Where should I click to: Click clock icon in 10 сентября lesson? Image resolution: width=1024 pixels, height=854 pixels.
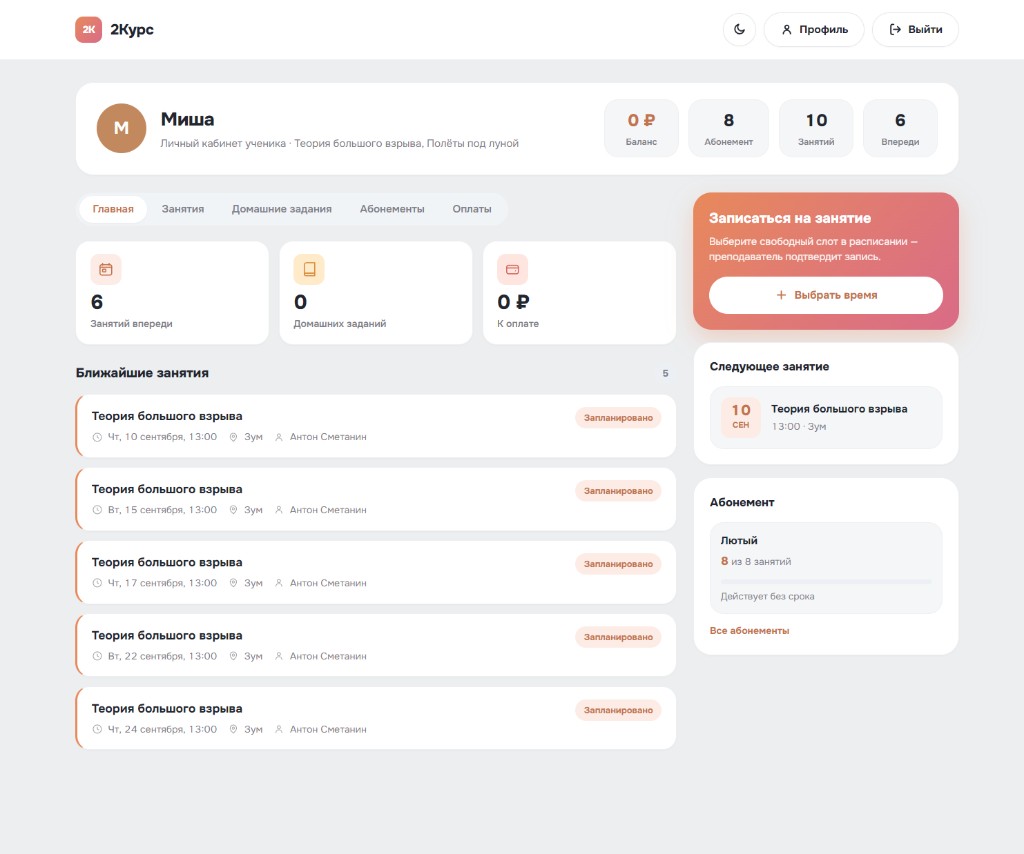97,437
